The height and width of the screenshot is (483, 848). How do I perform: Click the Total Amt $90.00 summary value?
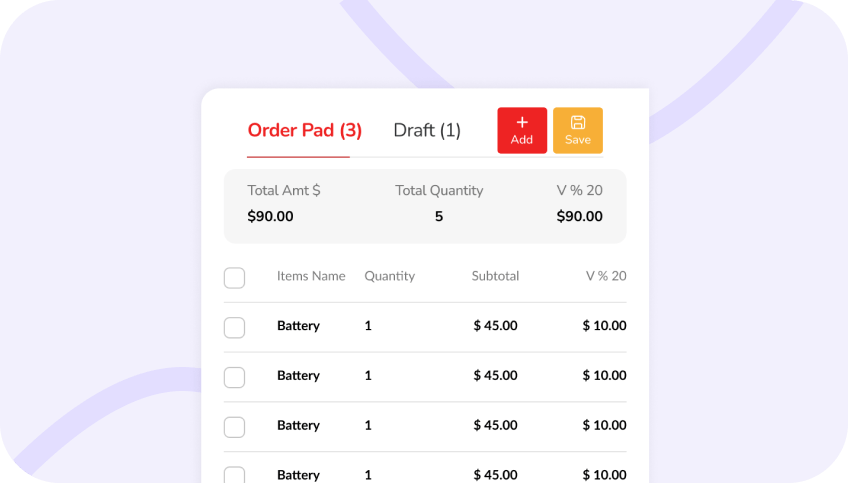coord(270,216)
